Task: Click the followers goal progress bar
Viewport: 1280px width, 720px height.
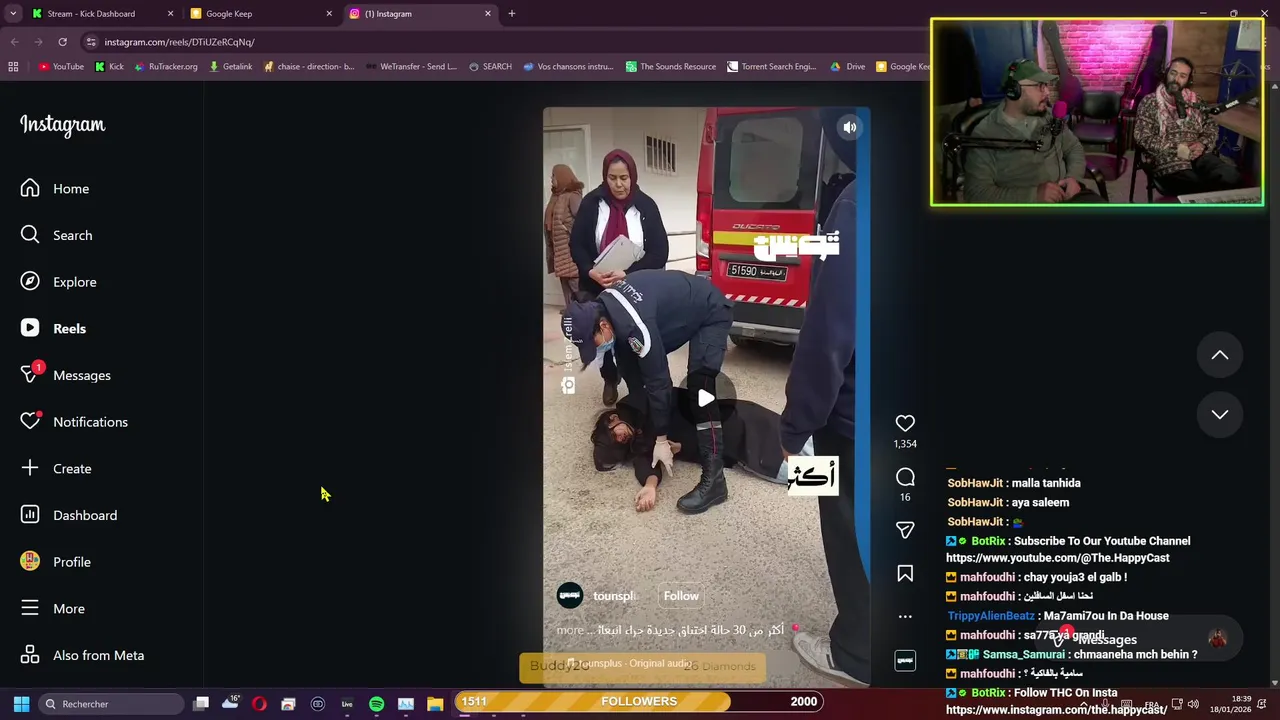Action: coord(639,701)
